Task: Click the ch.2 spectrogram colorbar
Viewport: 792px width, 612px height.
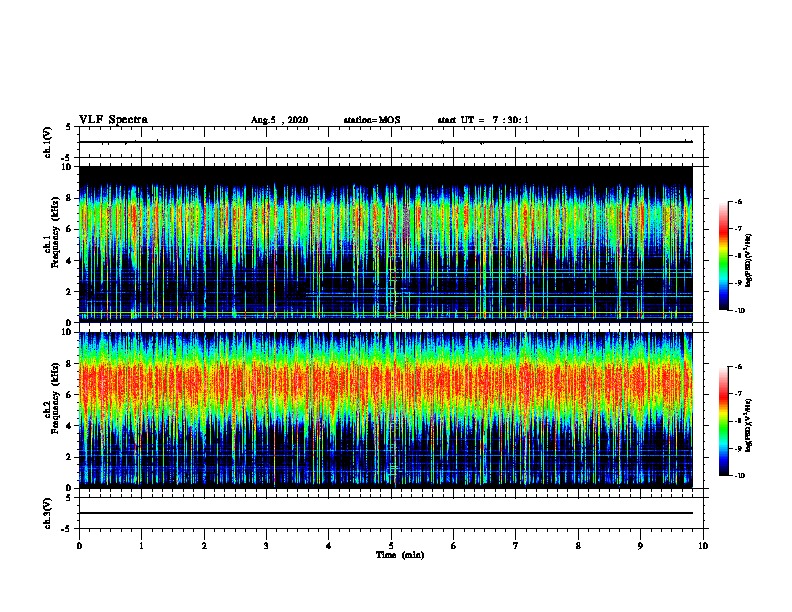Action: 723,421
